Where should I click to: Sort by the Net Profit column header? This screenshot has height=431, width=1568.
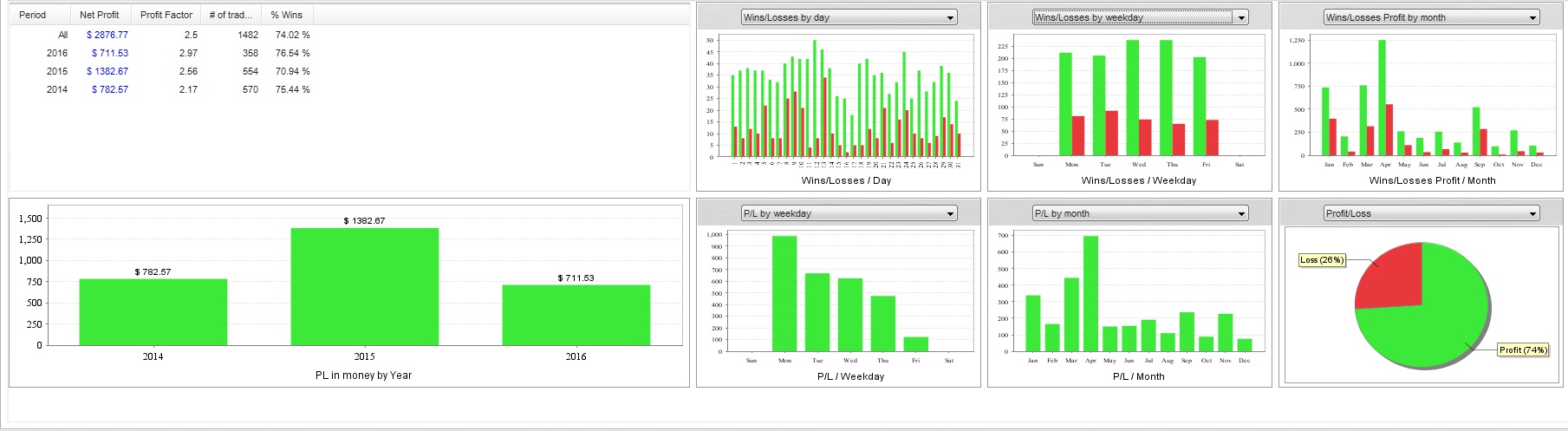(x=101, y=15)
